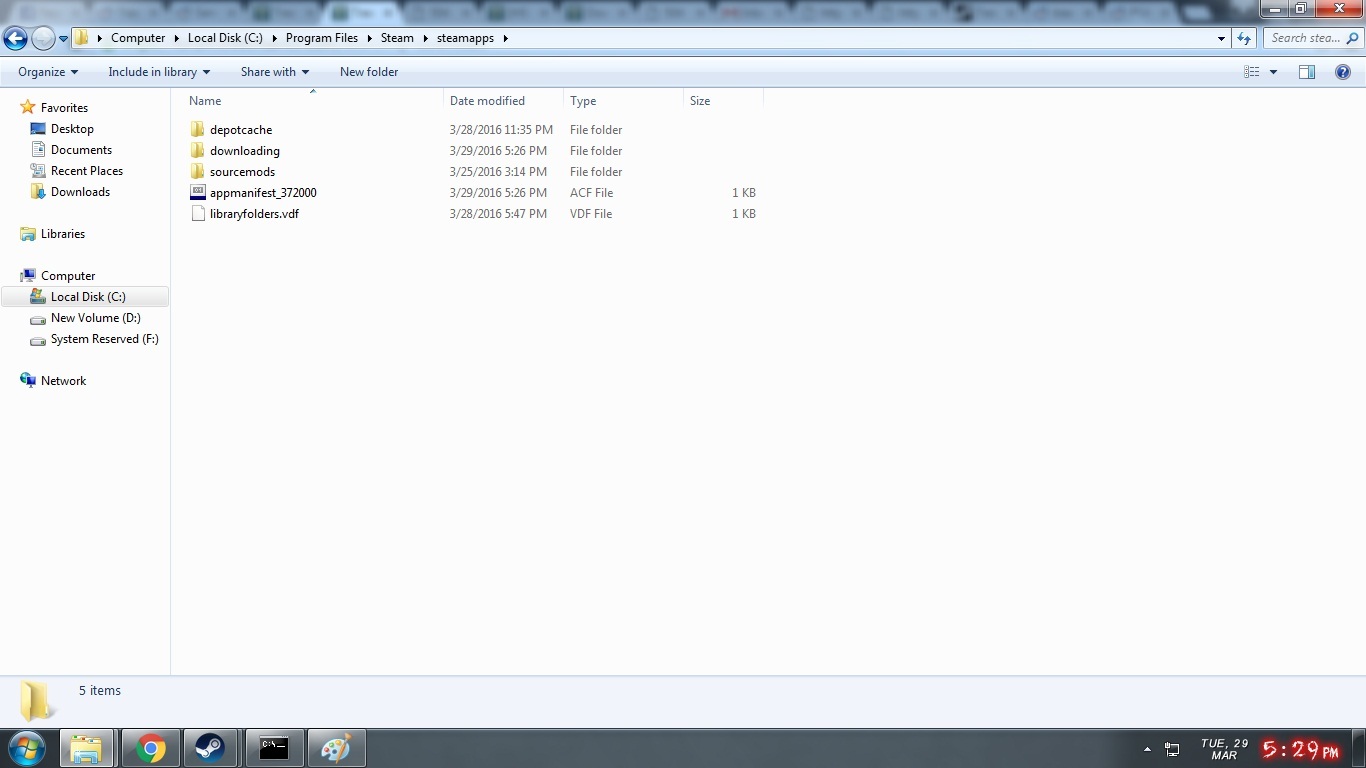Open the Share with dropdown
The image size is (1366, 768).
coord(274,72)
